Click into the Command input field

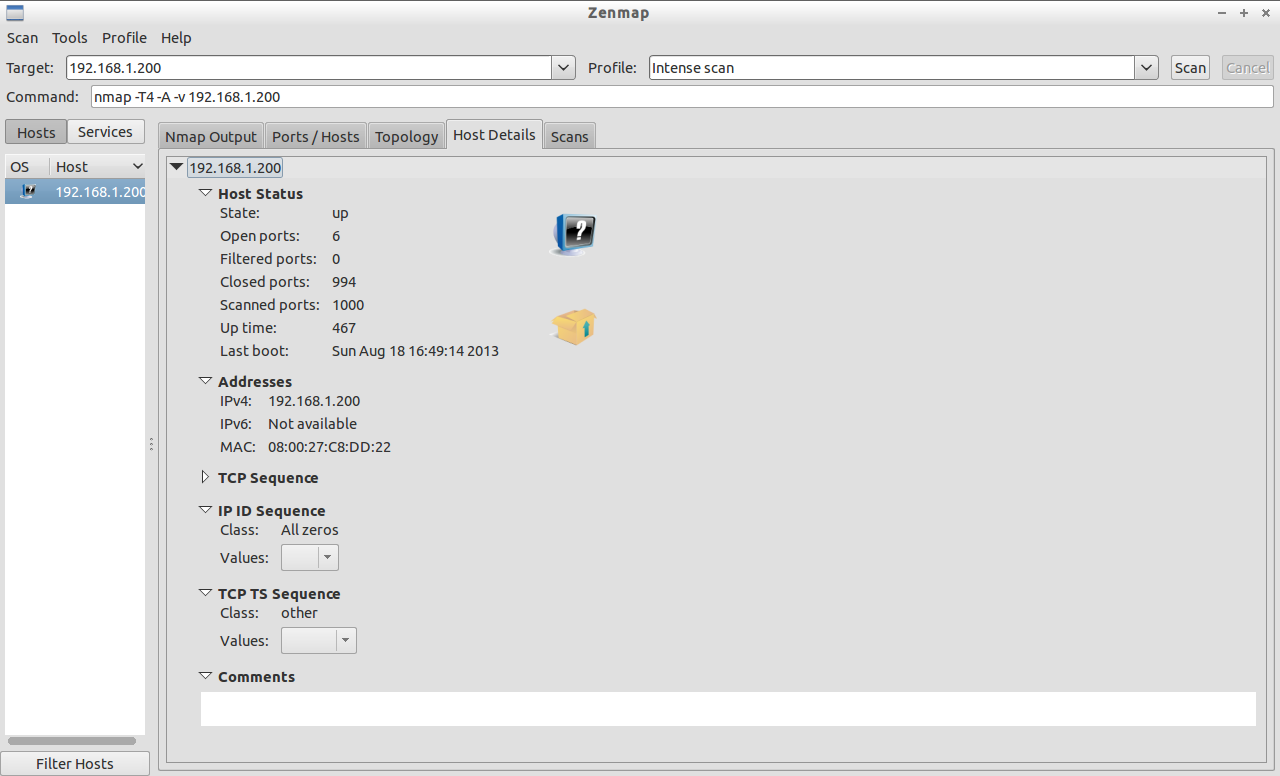(682, 97)
